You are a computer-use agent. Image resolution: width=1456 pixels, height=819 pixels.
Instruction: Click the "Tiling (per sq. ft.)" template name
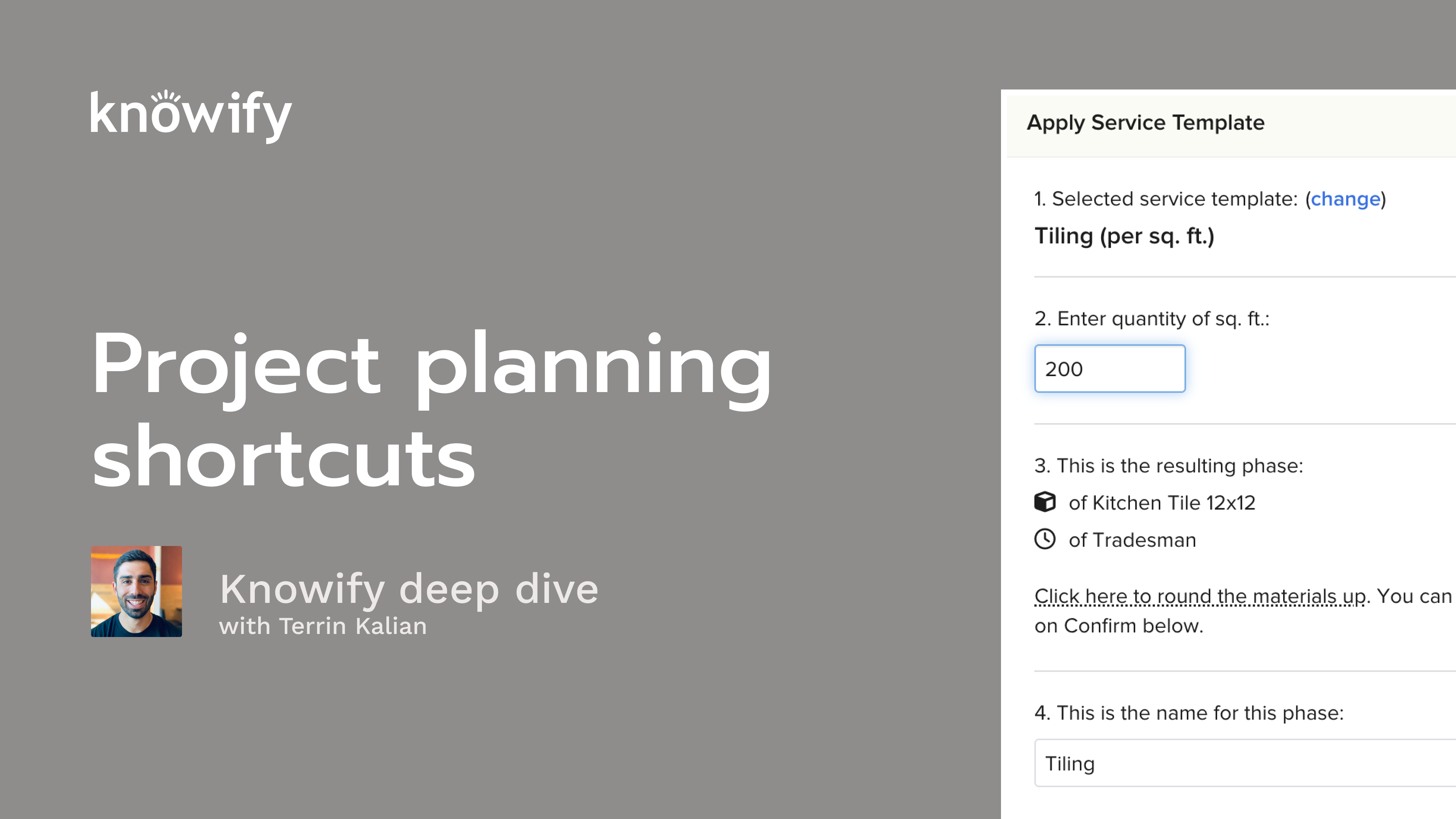(1123, 236)
